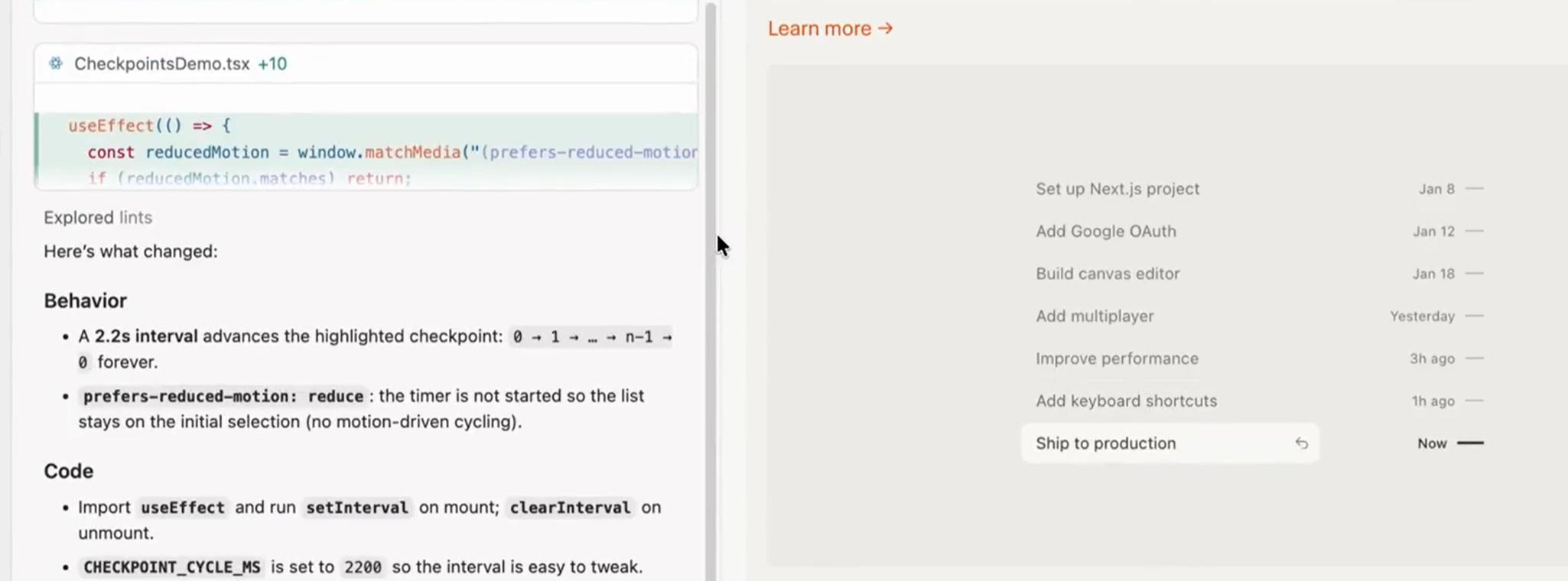Screen dimensions: 1568x581
Task: Click the Jan 18 timeline marker
Action: [x=1448, y=274]
